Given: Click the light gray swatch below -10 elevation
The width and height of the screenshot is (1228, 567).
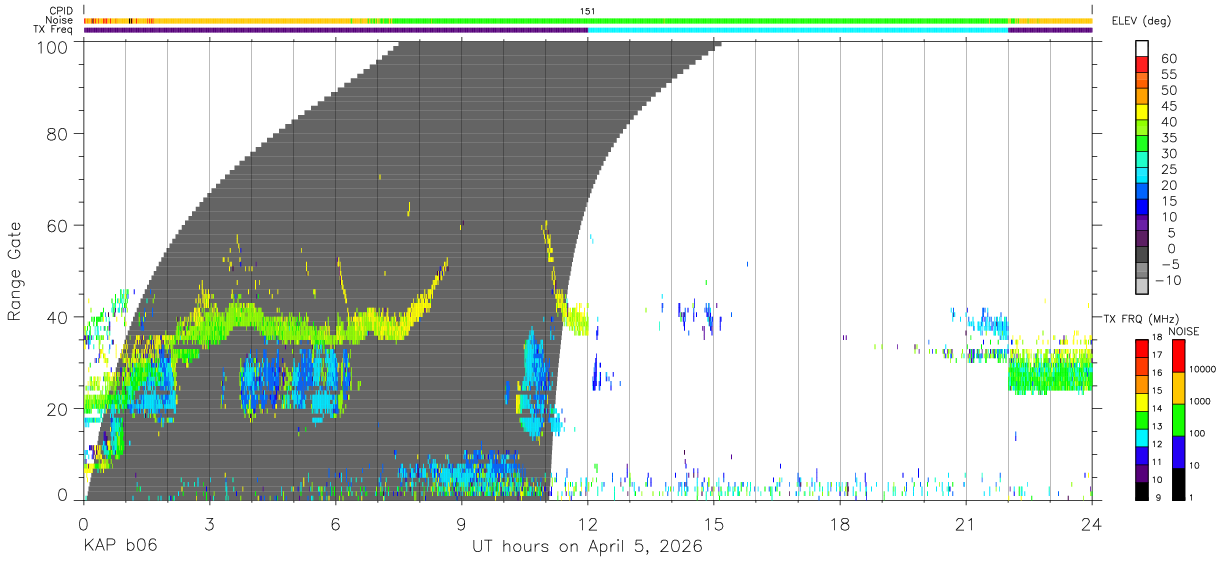Looking at the screenshot, I should click(1142, 286).
